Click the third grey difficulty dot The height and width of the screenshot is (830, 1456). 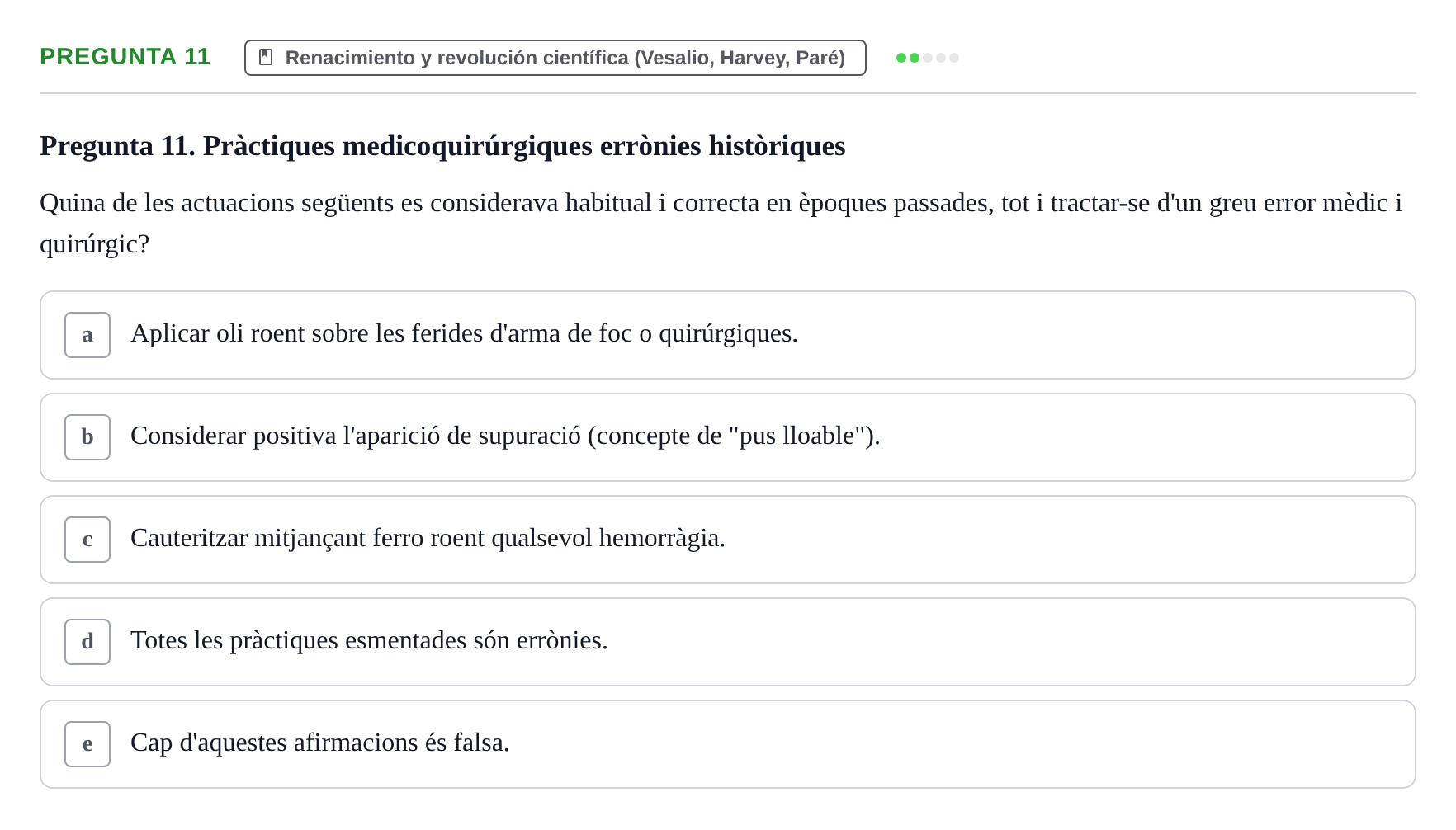pyautogui.click(x=928, y=58)
